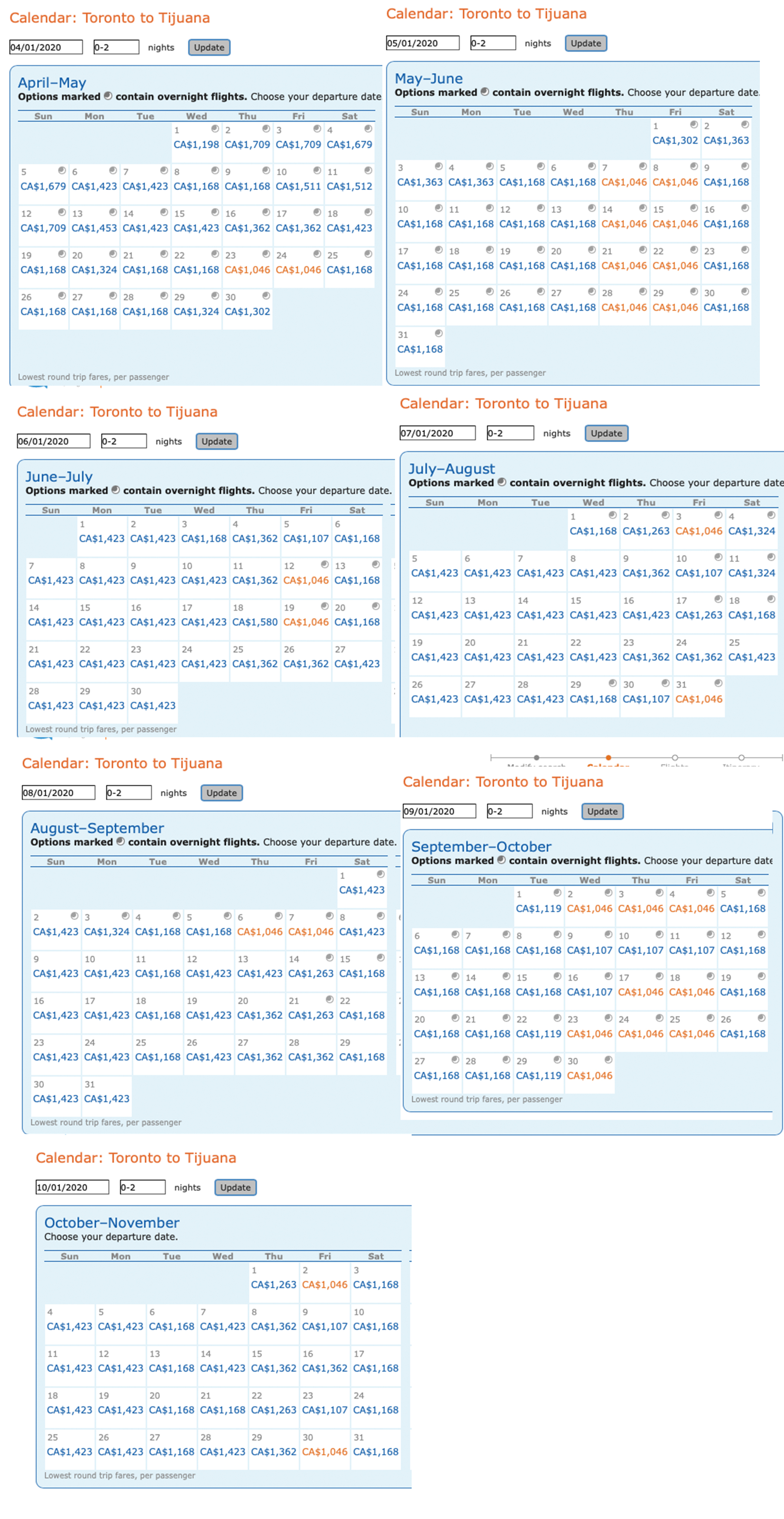
Task: Click overnight flight icon on May 14
Action: (643, 208)
